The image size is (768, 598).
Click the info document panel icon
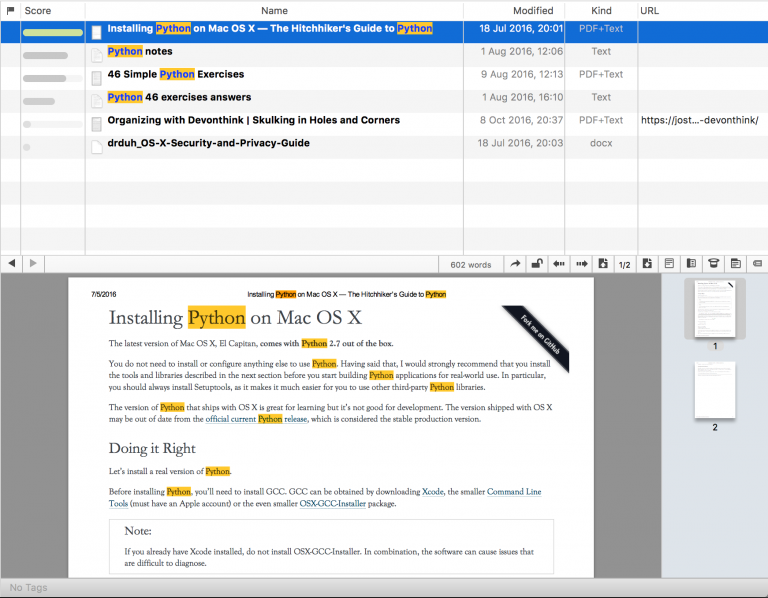click(x=736, y=264)
